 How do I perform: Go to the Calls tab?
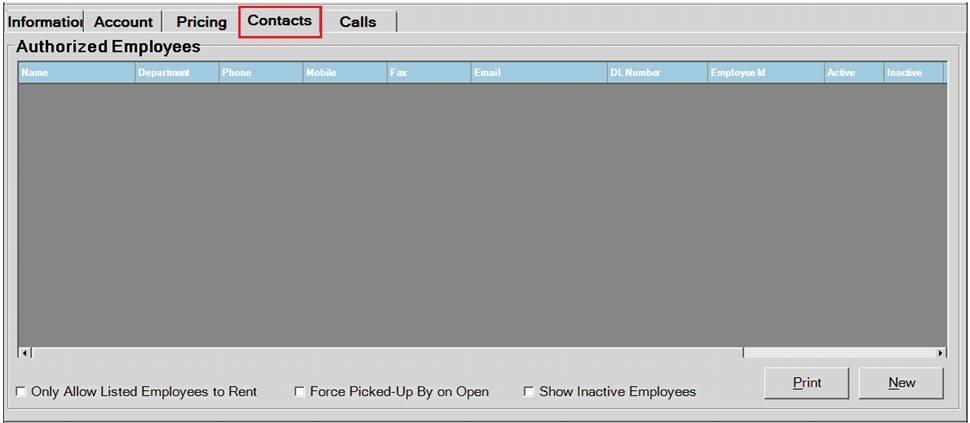coord(357,21)
